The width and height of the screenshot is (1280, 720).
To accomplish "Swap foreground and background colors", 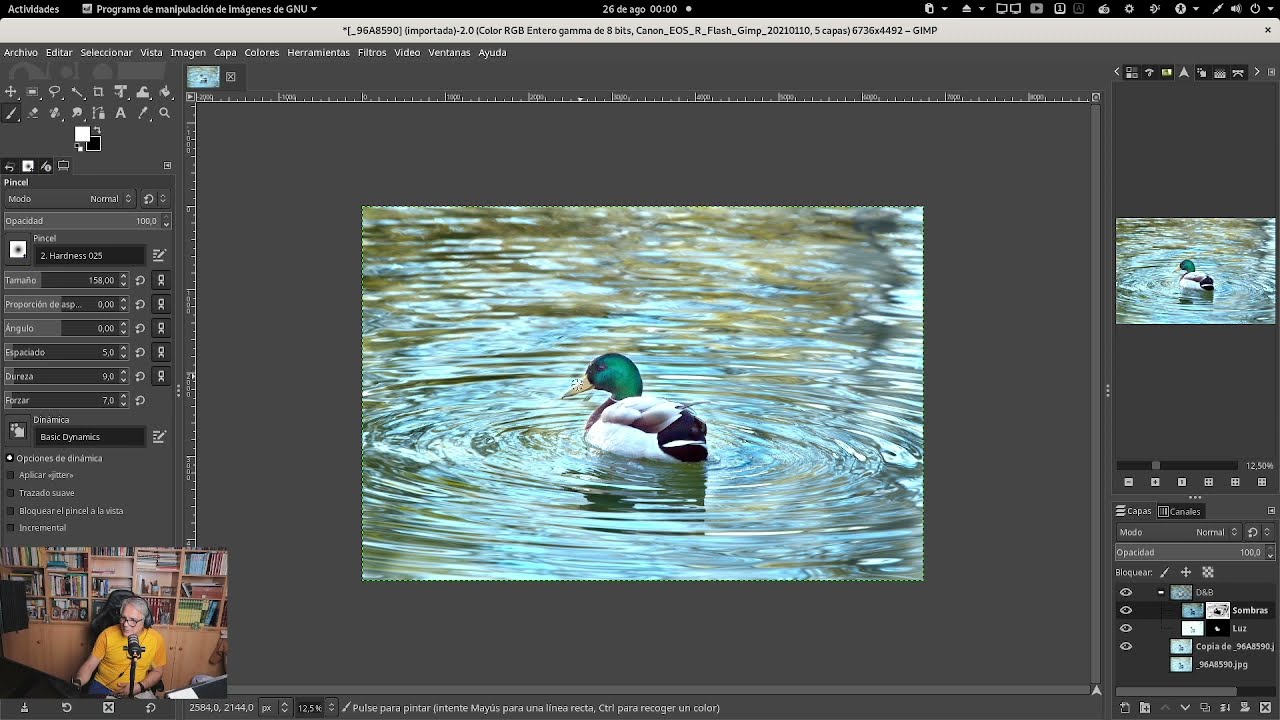I will [97, 130].
